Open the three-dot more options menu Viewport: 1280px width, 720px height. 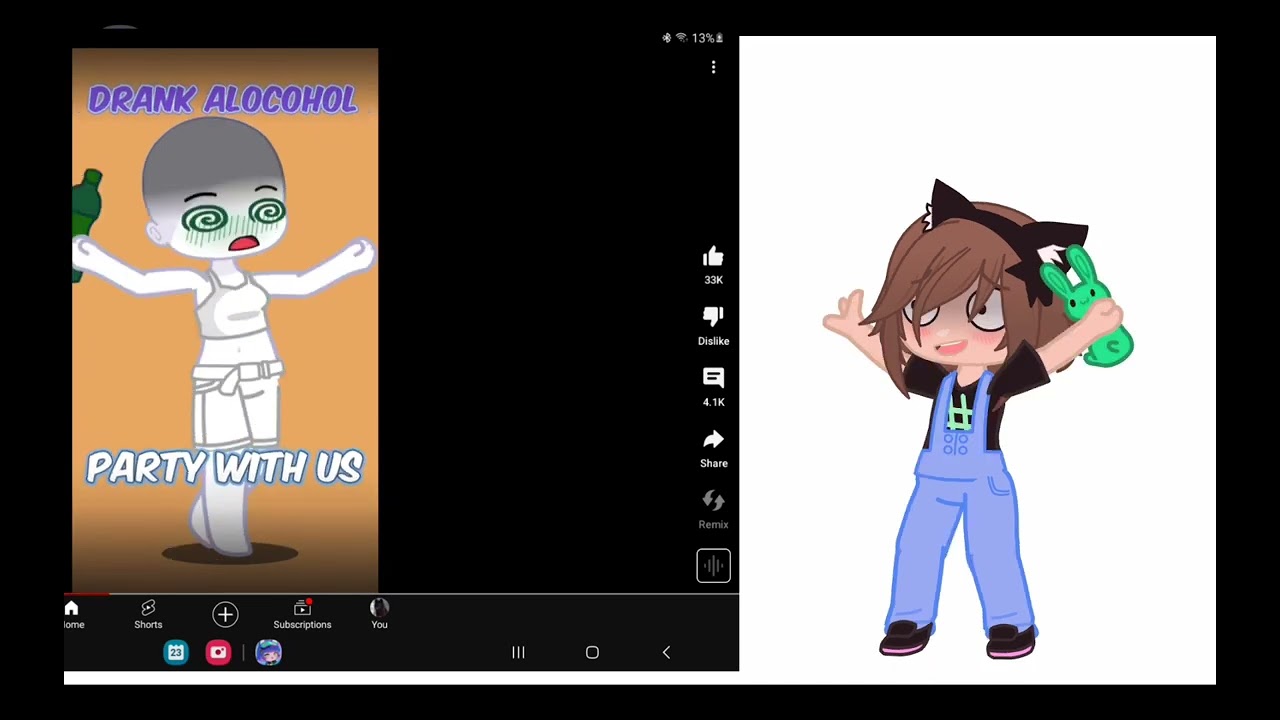713,67
